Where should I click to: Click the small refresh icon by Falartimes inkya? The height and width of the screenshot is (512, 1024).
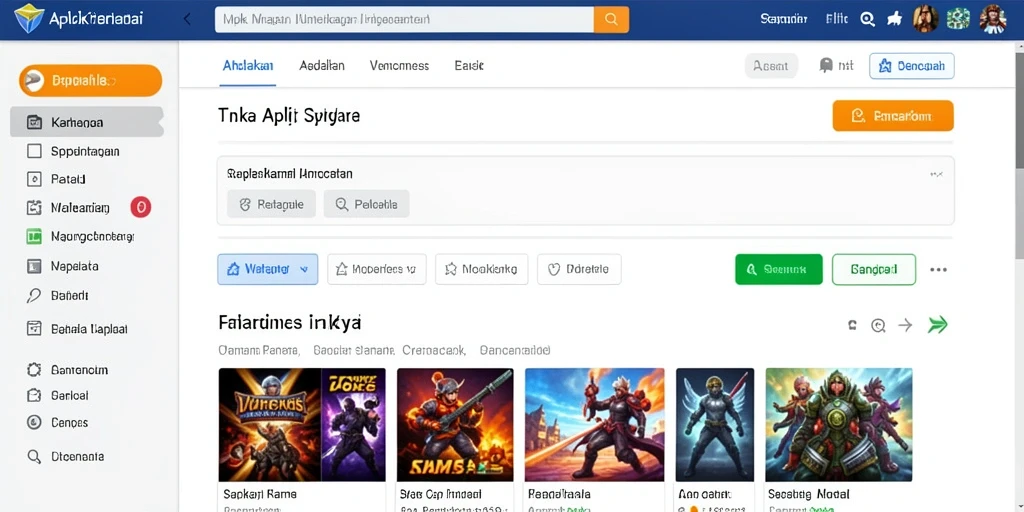(852, 325)
